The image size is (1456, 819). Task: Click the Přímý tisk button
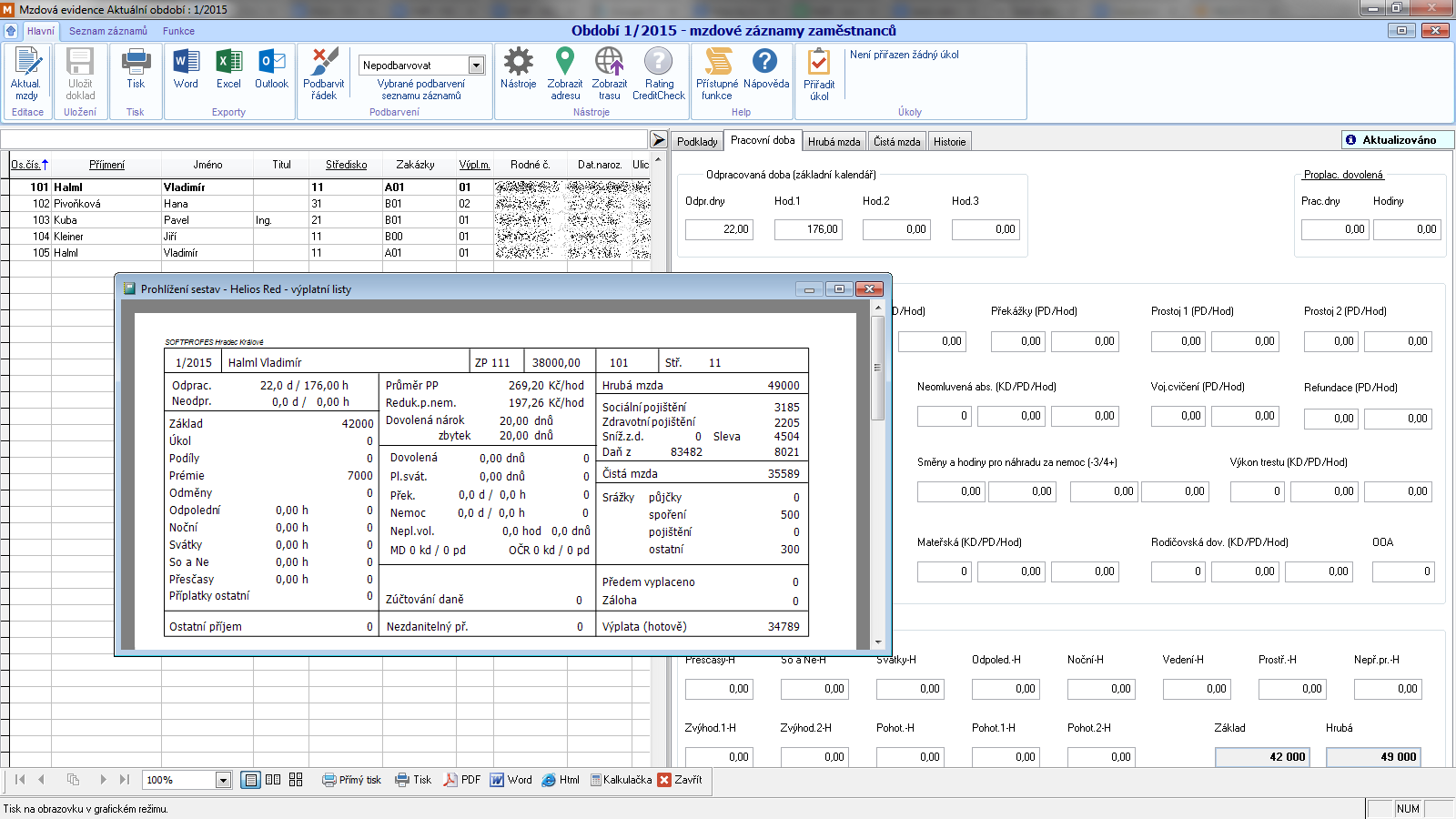click(x=351, y=780)
